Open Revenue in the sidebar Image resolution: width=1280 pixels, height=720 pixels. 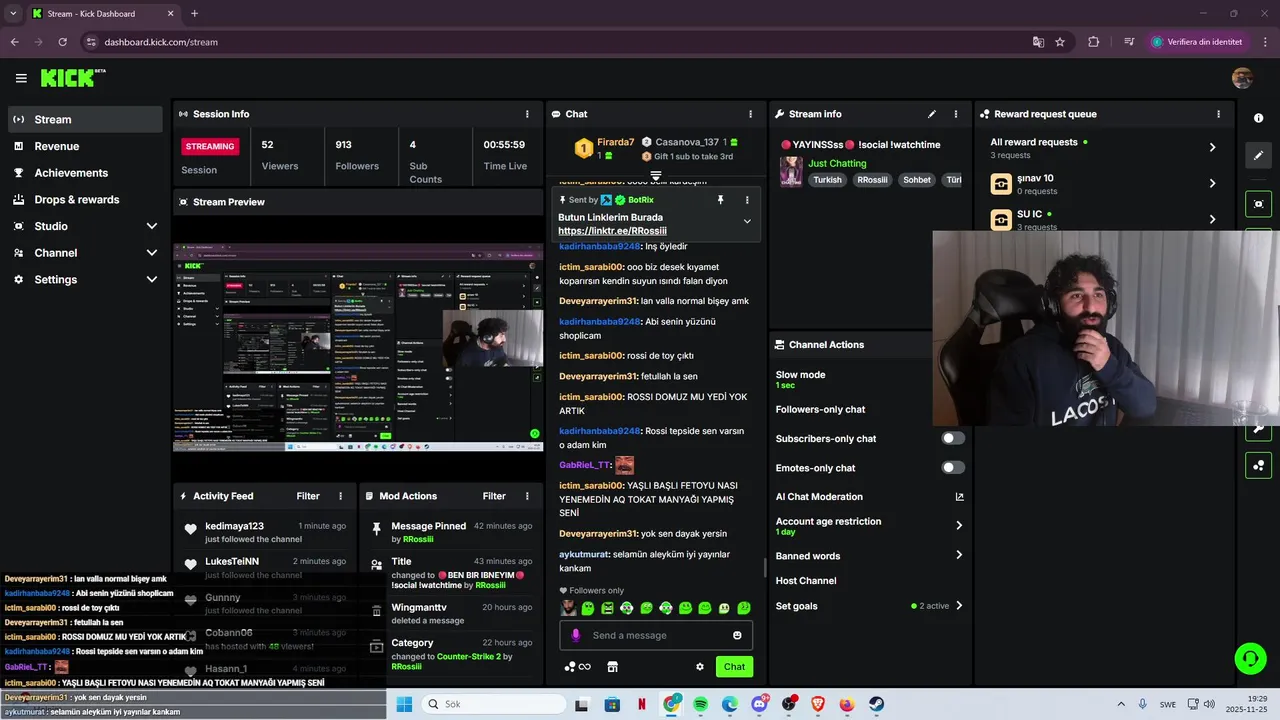(85, 146)
